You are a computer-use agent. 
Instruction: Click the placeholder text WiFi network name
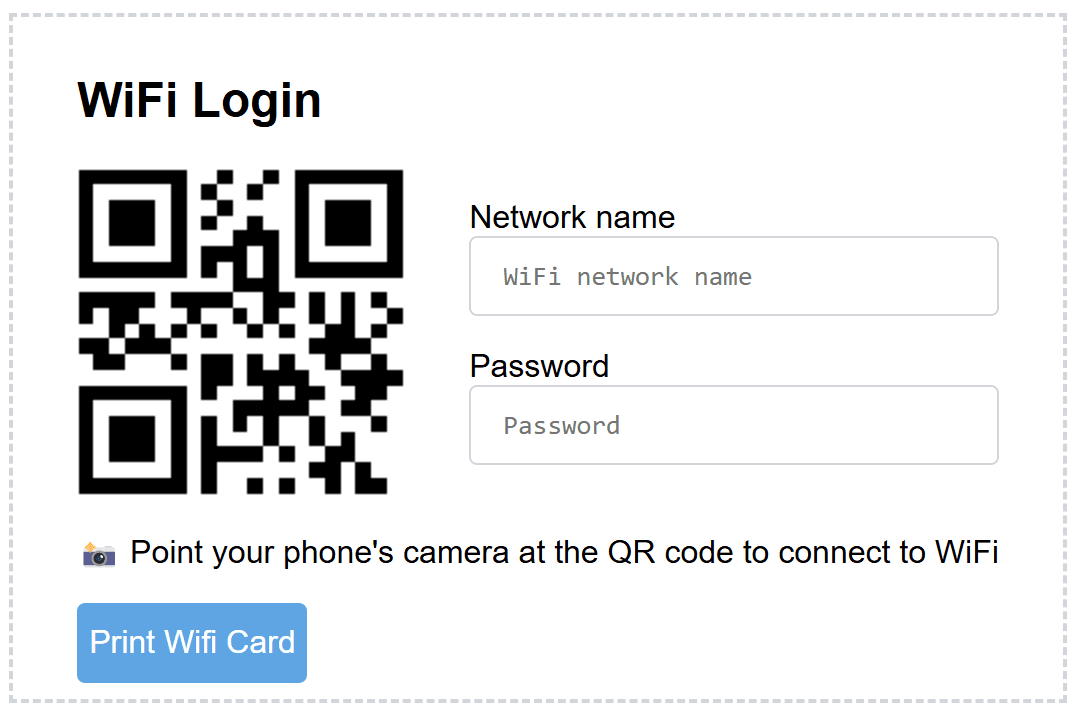(628, 276)
